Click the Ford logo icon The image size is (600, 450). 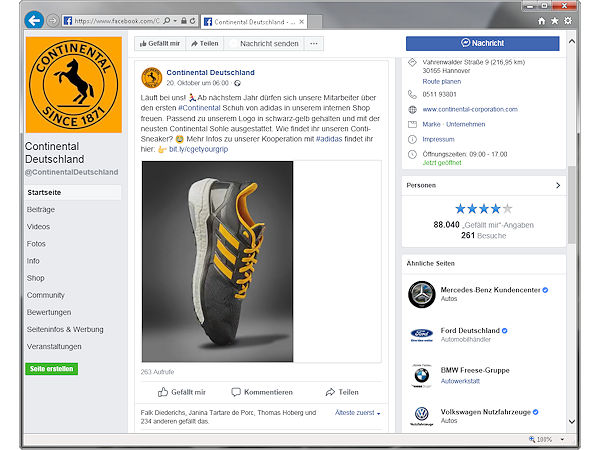point(421,335)
